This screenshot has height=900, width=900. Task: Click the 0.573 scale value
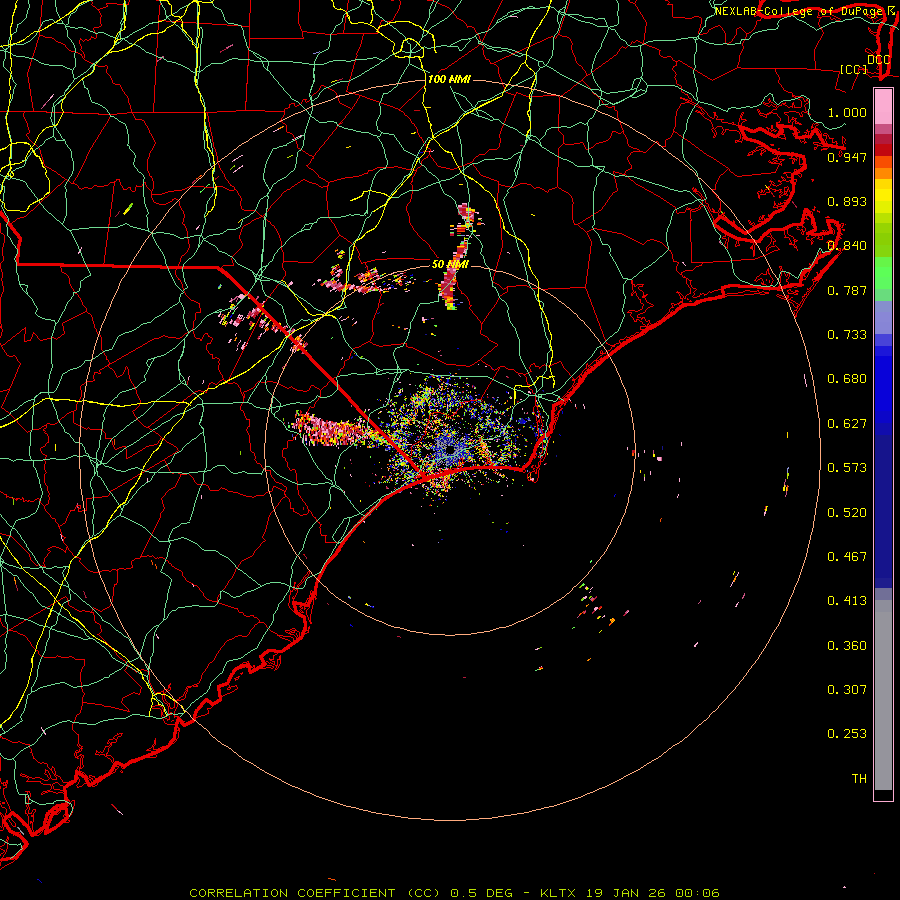(847, 467)
